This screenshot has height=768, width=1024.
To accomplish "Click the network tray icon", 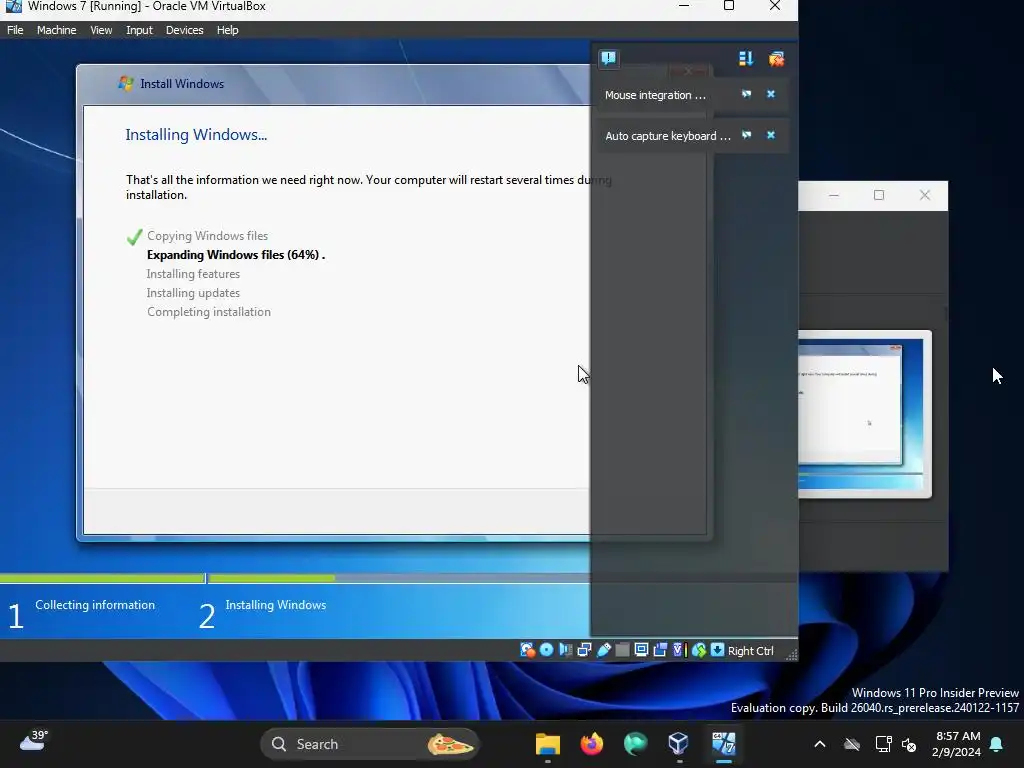I will click(883, 744).
